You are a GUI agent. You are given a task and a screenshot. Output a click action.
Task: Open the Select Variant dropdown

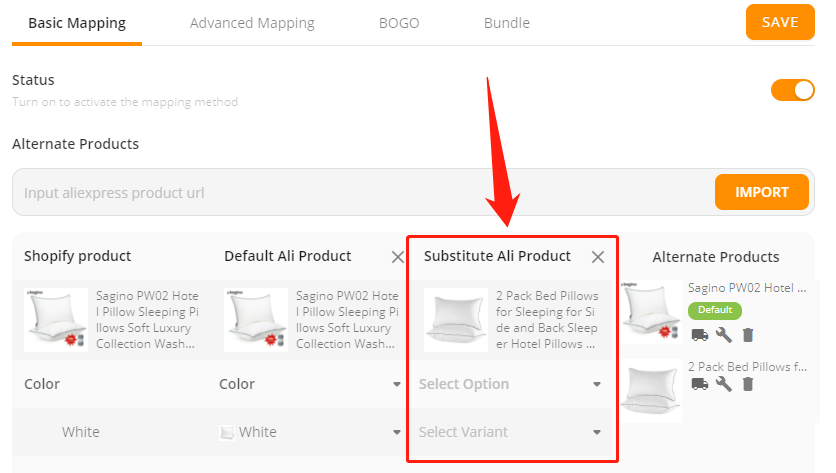510,432
